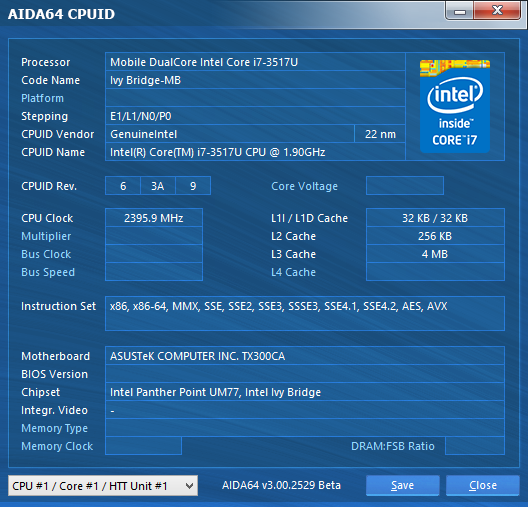528x507 pixels.
Task: Click the Intel Panther Point UM77 chipset value
Action: point(305,392)
